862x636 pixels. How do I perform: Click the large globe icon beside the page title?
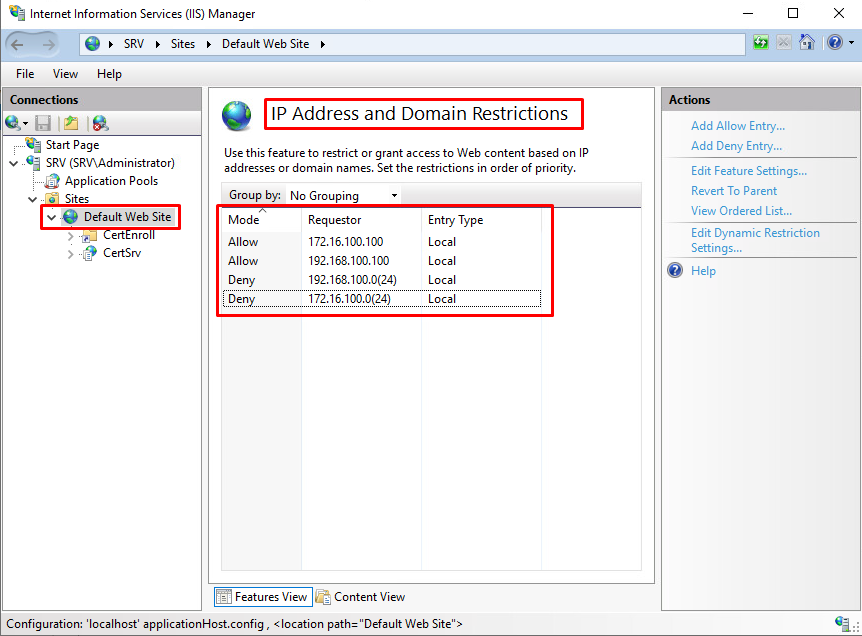pos(237,116)
